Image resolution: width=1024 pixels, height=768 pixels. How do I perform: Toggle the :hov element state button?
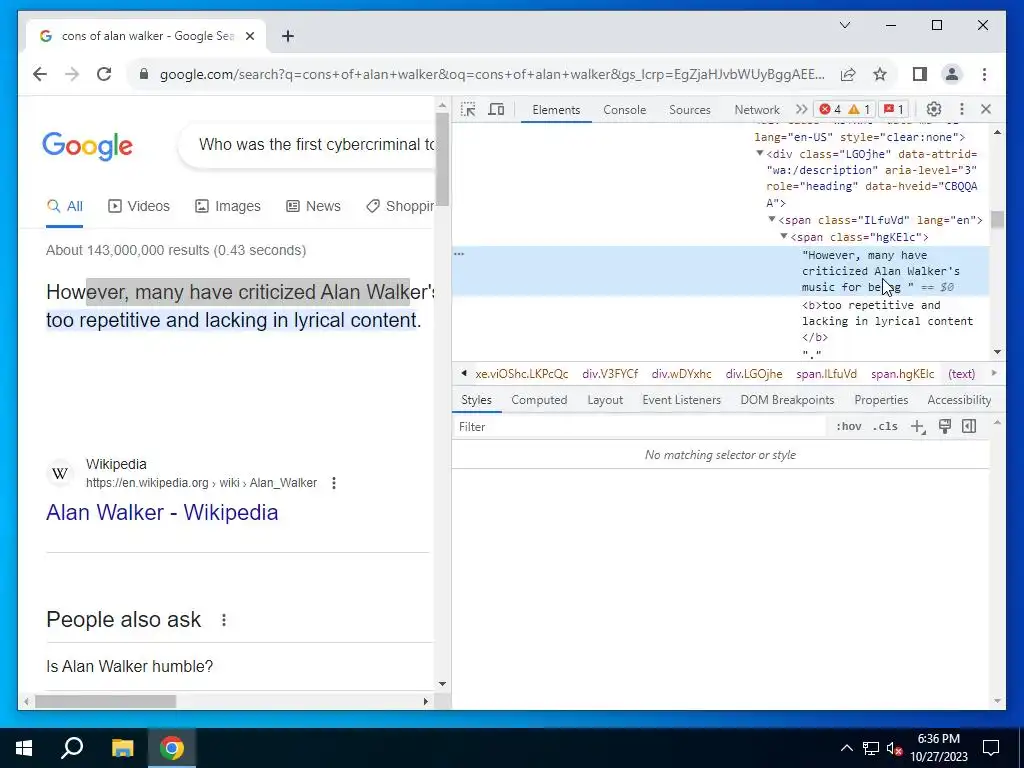tap(848, 426)
